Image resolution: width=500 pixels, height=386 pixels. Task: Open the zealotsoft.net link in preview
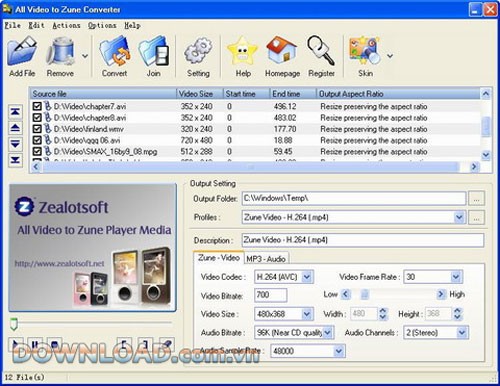pyautogui.click(x=59, y=263)
